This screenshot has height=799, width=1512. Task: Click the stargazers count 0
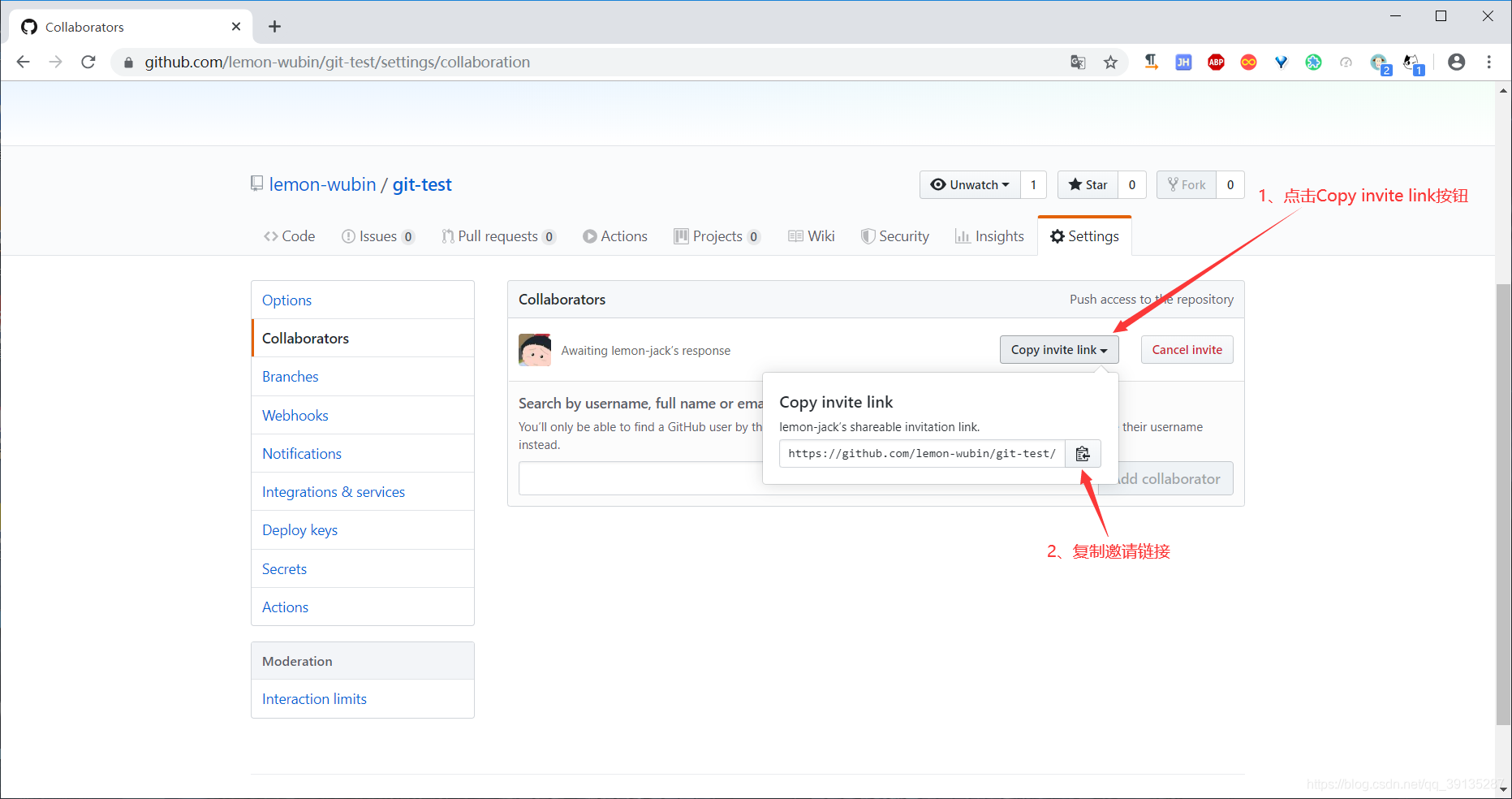(1132, 185)
